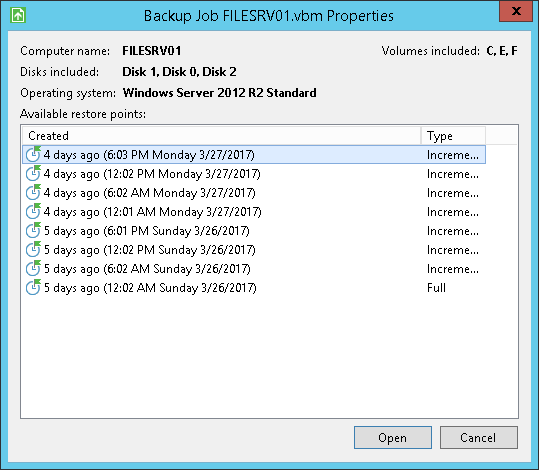This screenshot has height=470, width=539.
Task: Click restore point icon for 12:02 PM Monday
Action: pyautogui.click(x=33, y=173)
